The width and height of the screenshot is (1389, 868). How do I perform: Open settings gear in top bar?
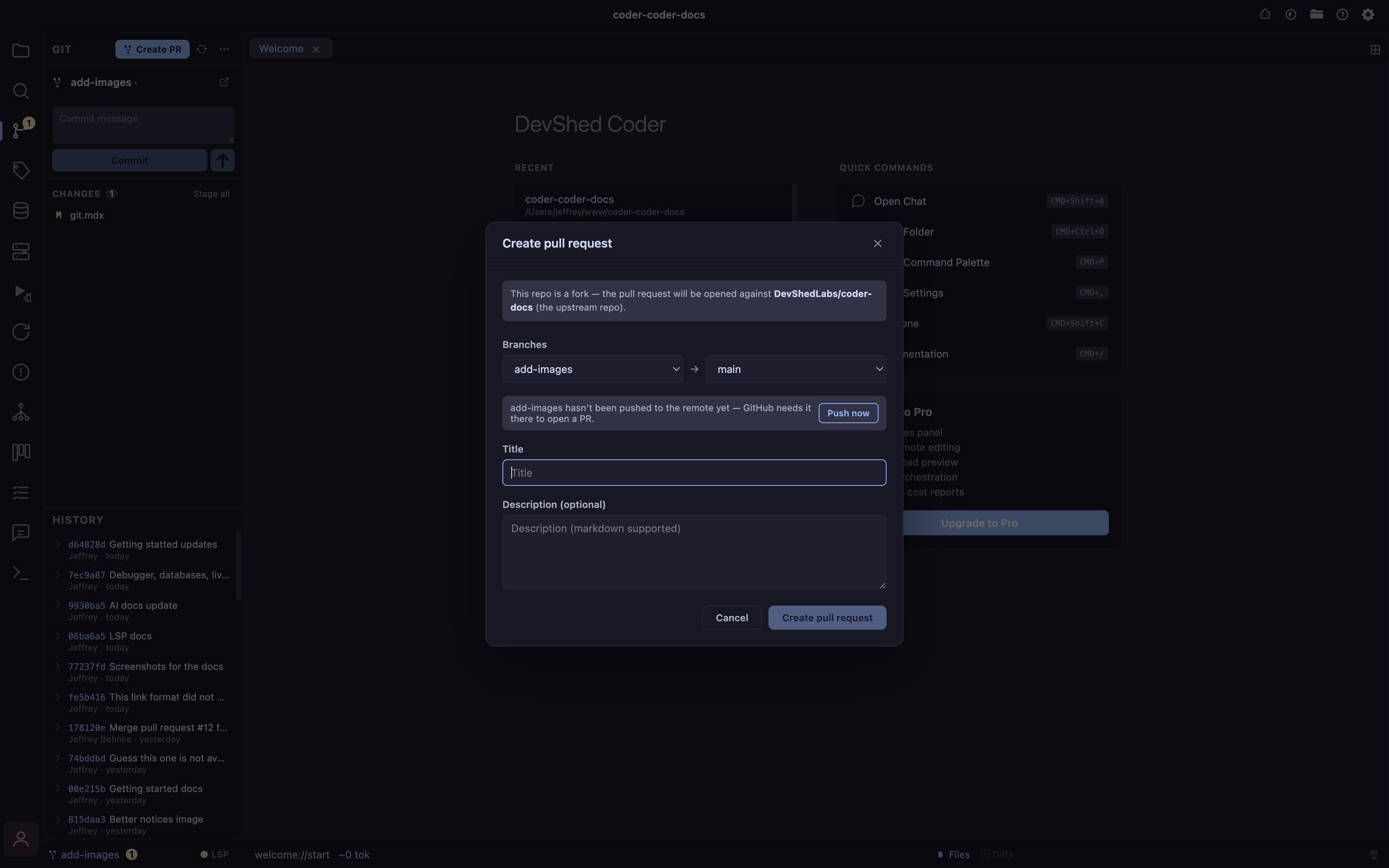pyautogui.click(x=1369, y=15)
